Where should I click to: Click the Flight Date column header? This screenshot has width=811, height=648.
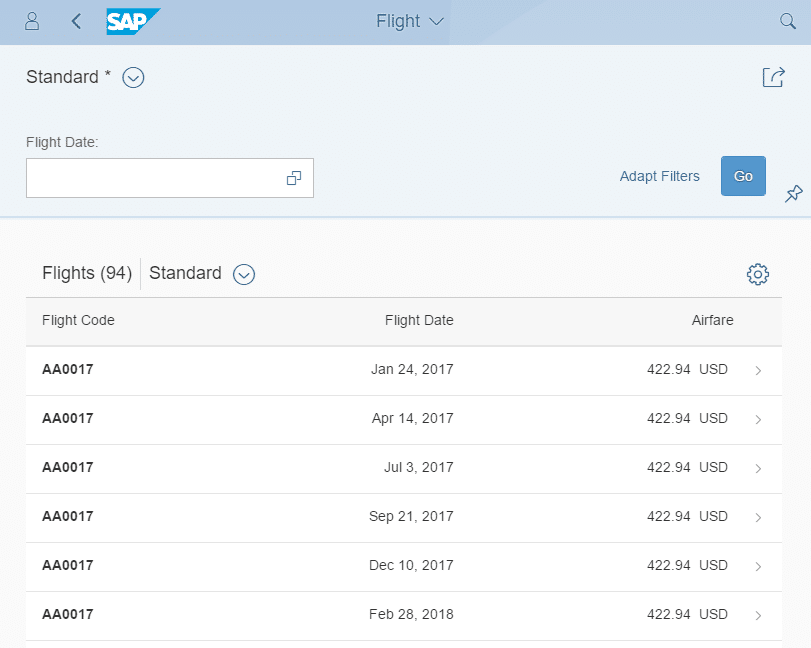pyautogui.click(x=419, y=321)
